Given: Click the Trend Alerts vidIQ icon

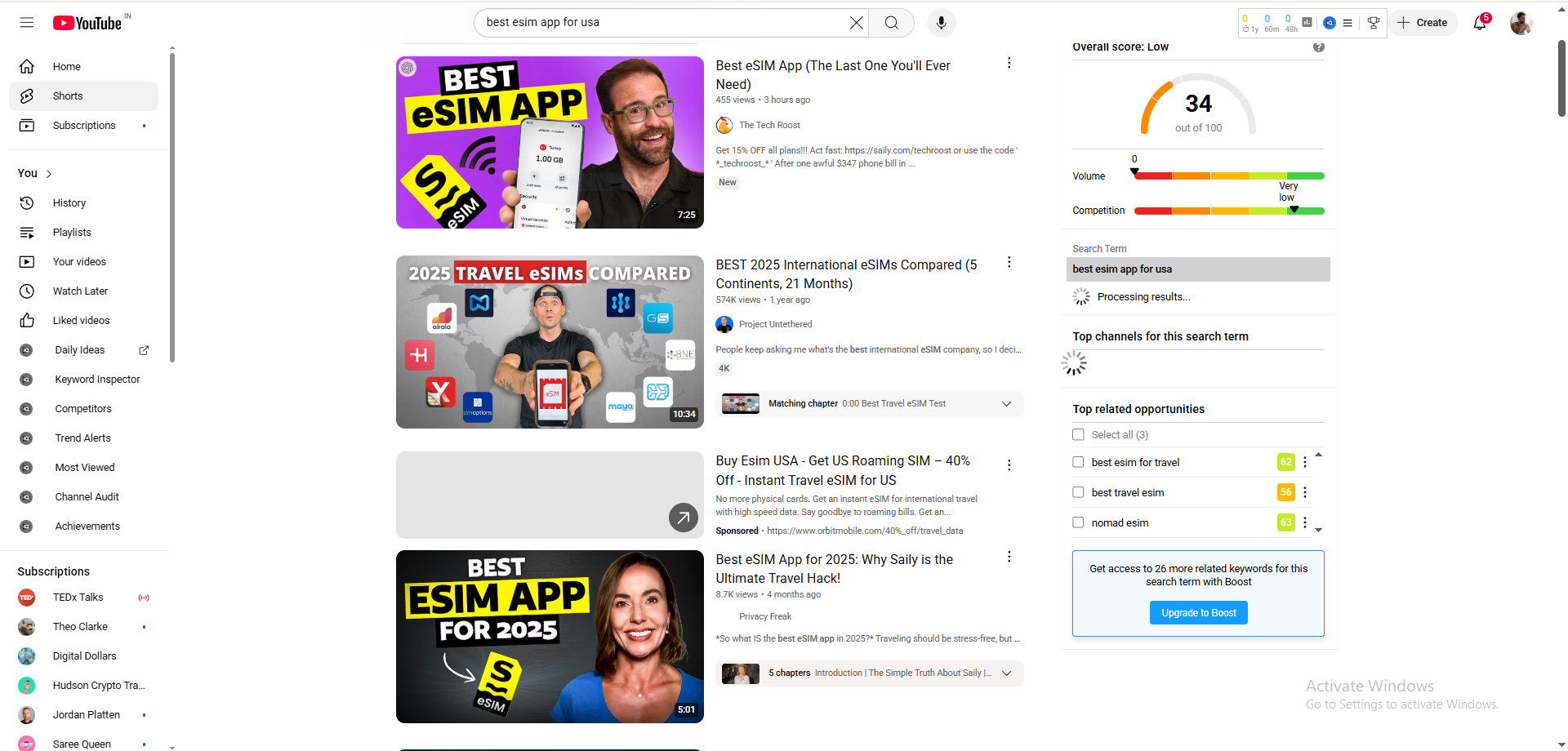Looking at the screenshot, I should pos(26,438).
